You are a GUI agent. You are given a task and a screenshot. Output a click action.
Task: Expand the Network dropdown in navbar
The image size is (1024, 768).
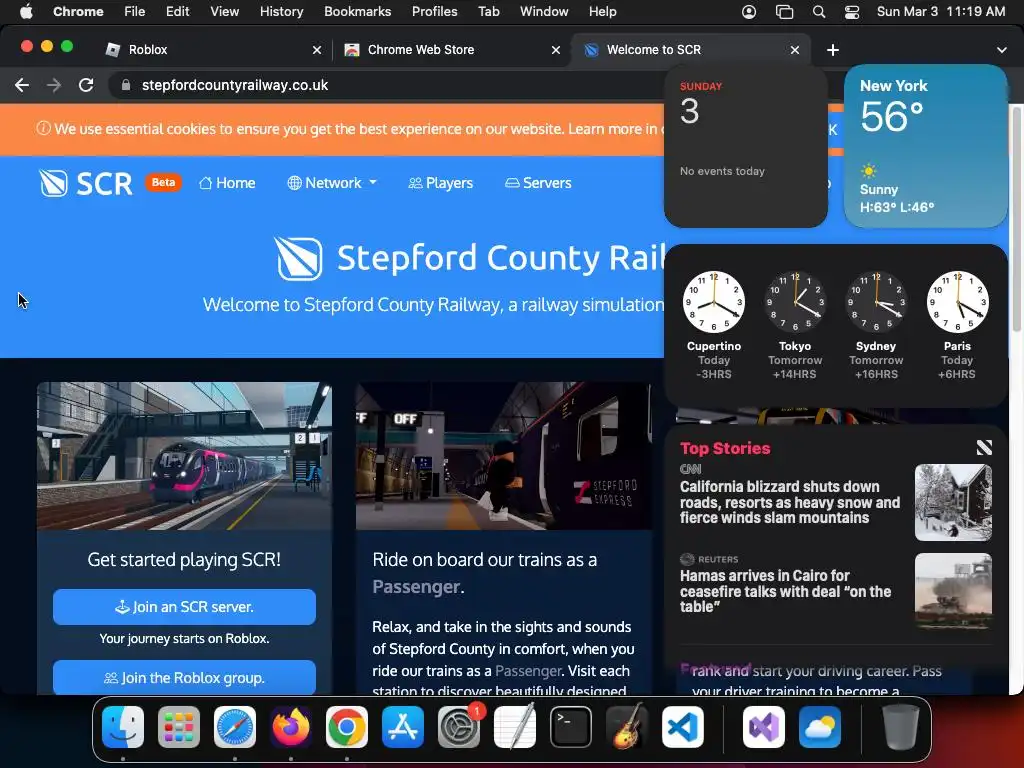[332, 183]
